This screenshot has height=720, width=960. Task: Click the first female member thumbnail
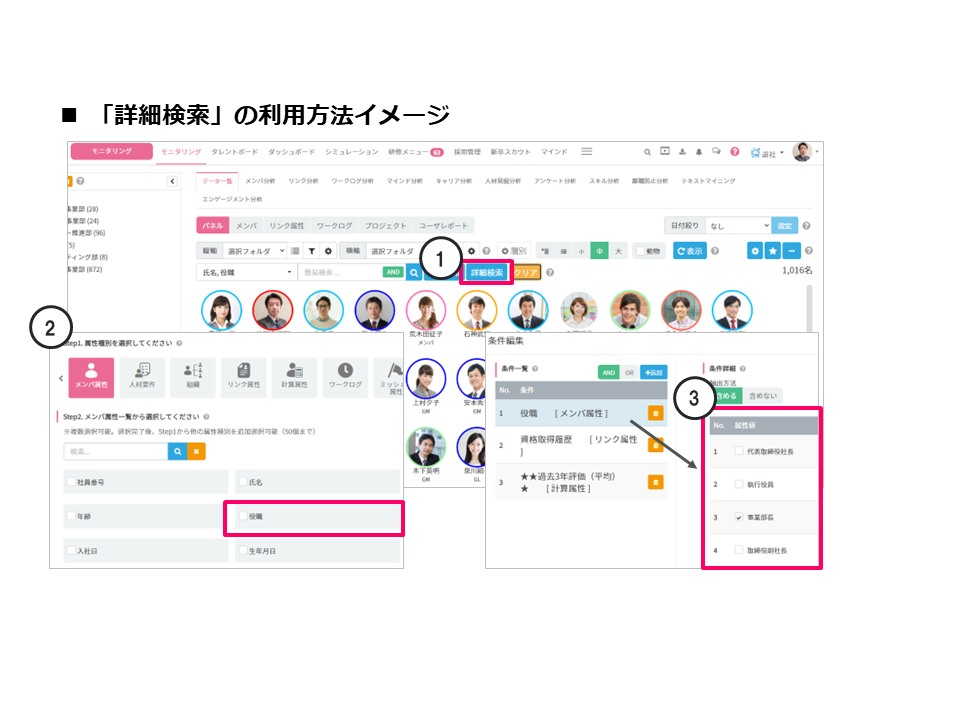click(222, 310)
